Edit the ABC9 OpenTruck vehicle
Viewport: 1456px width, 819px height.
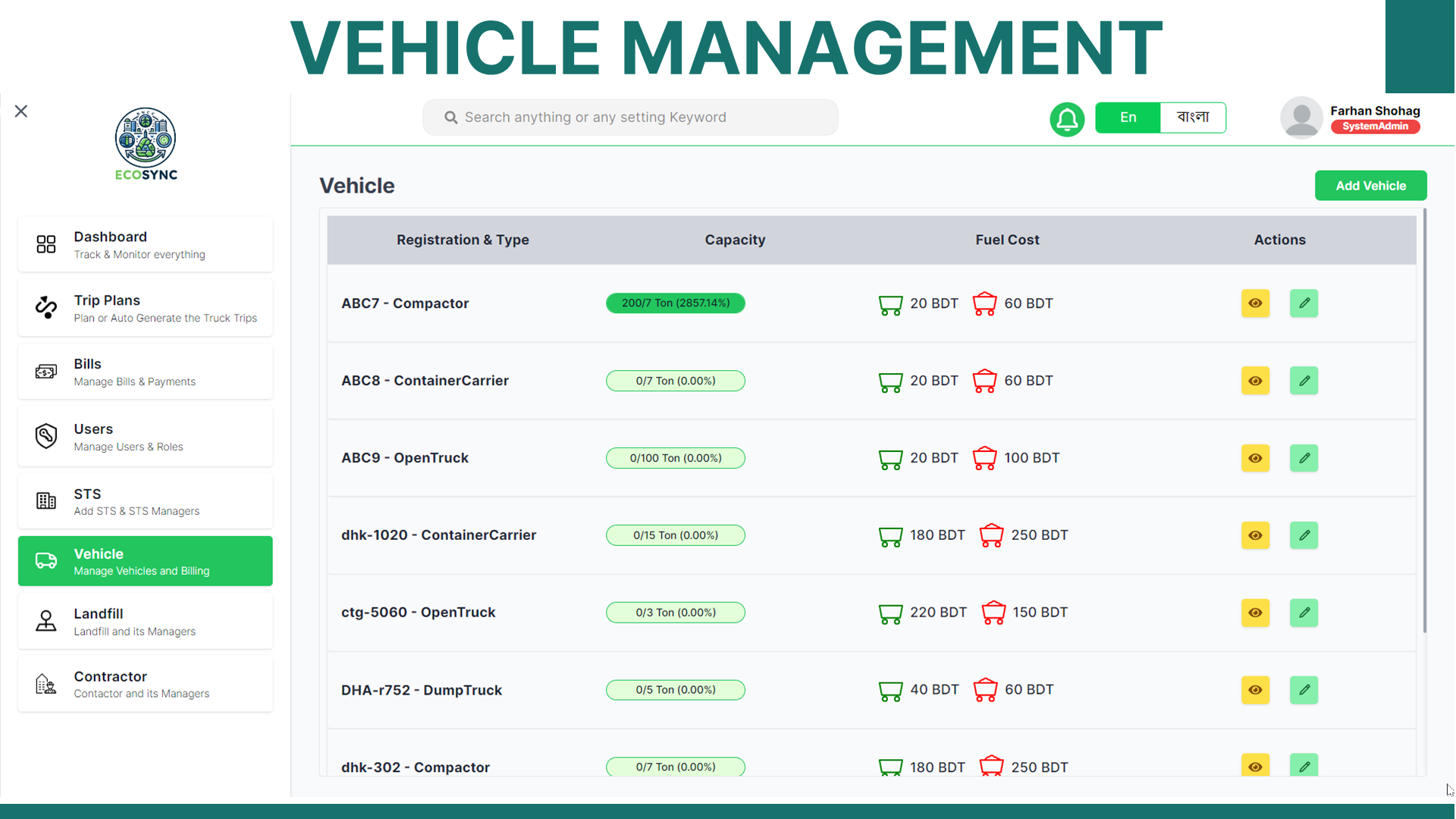pyautogui.click(x=1304, y=458)
